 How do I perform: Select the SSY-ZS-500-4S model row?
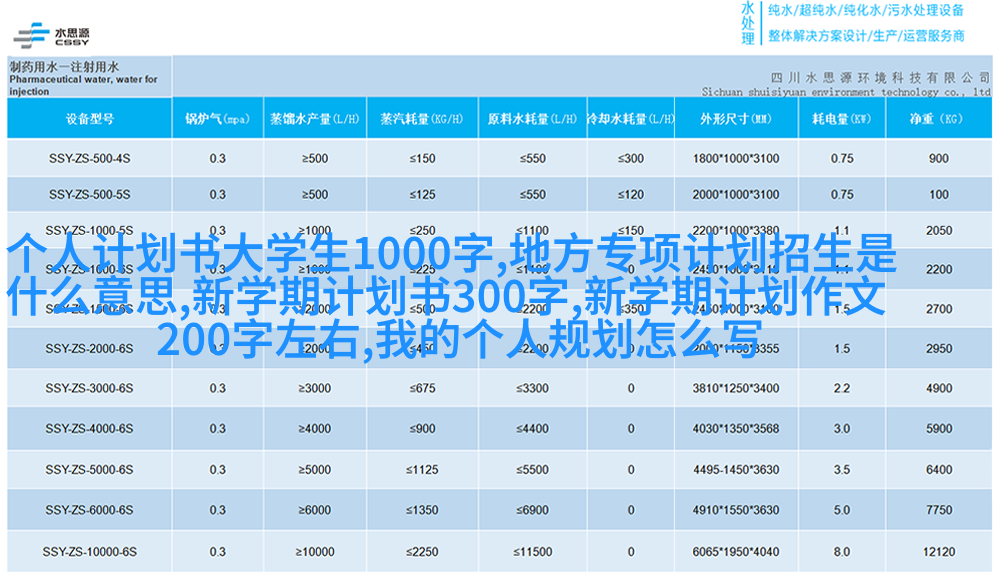pyautogui.click(x=89, y=158)
